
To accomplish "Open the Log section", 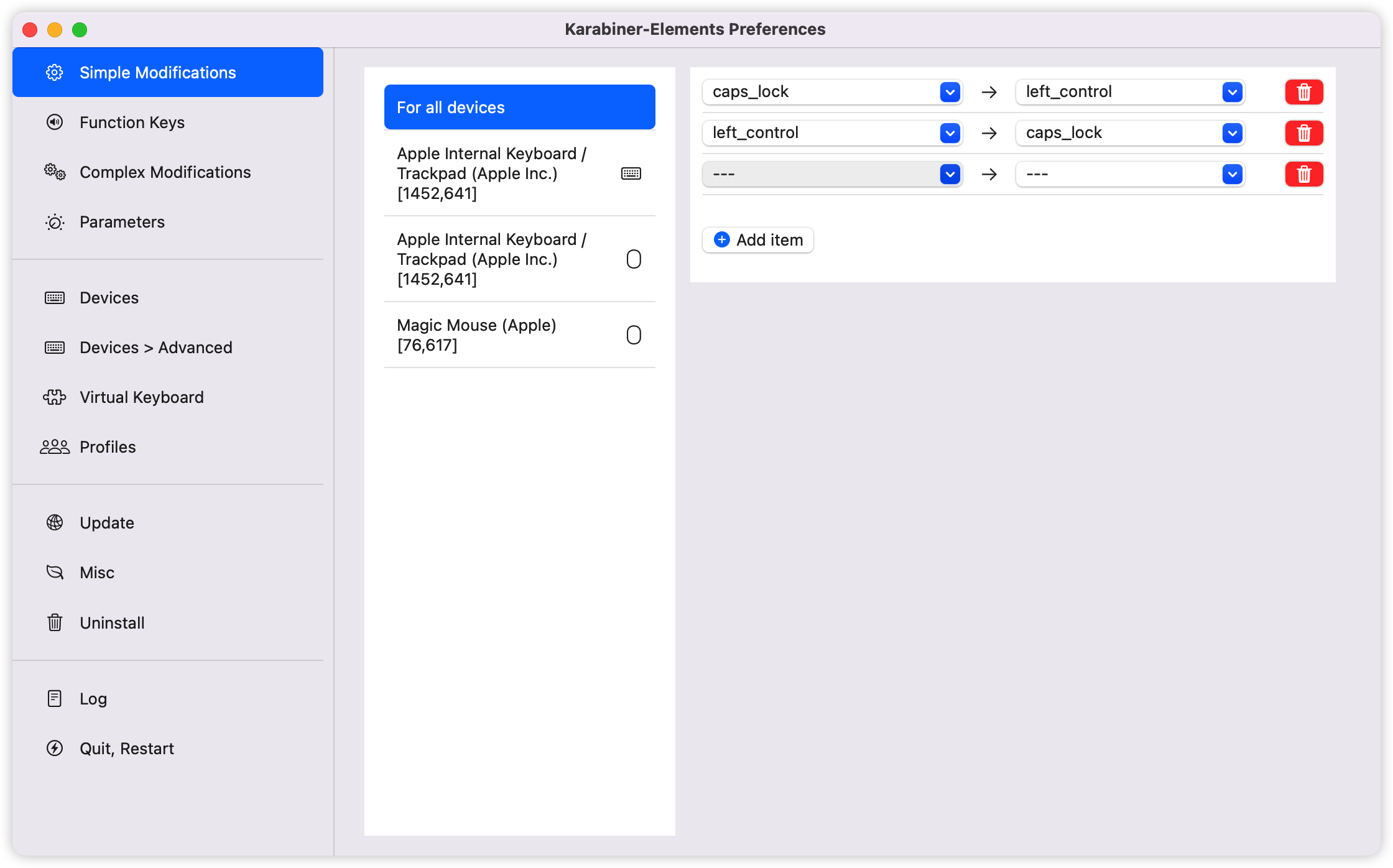I will pos(168,698).
